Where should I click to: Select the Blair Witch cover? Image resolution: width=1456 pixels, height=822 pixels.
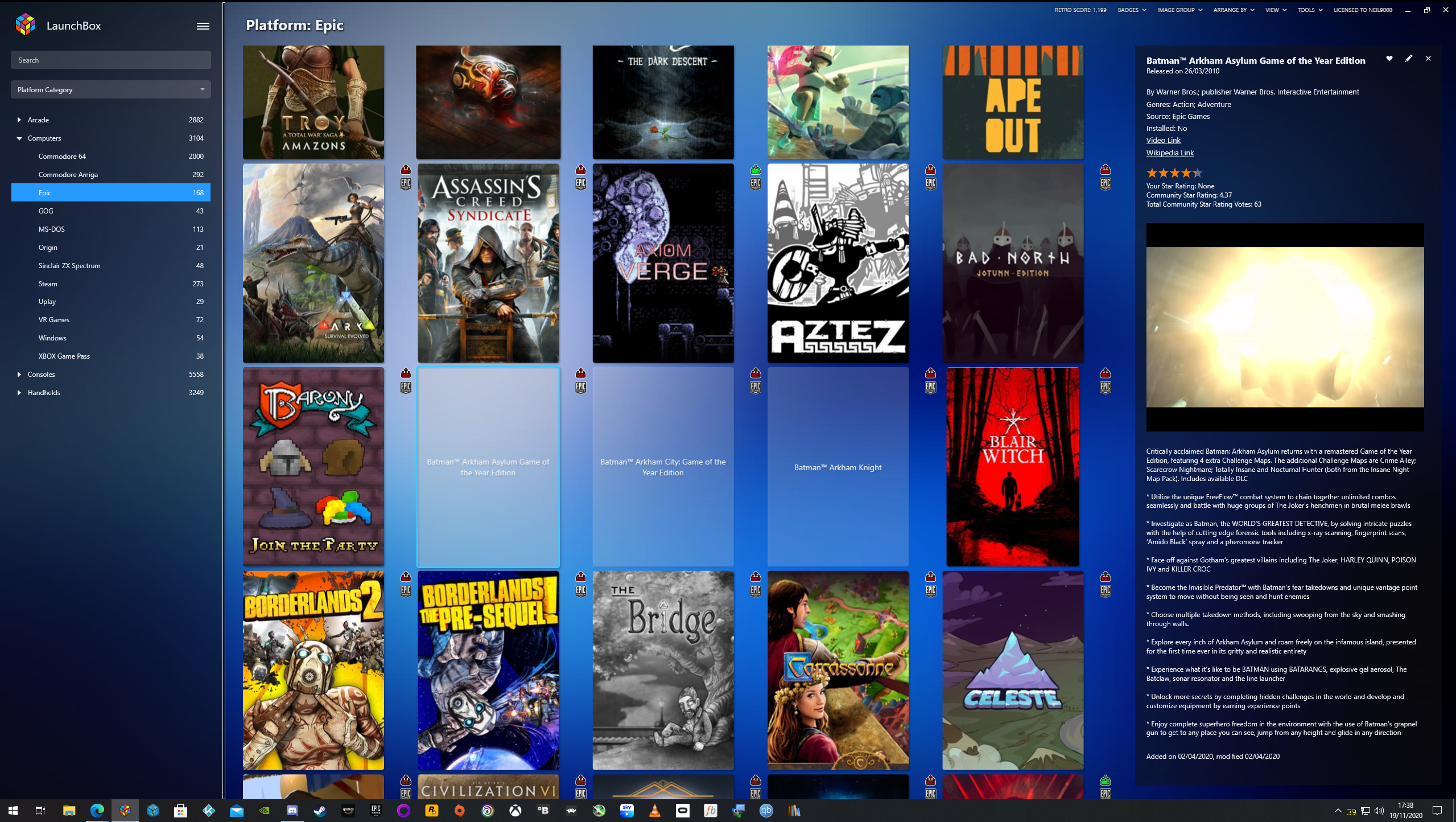[x=1013, y=467]
